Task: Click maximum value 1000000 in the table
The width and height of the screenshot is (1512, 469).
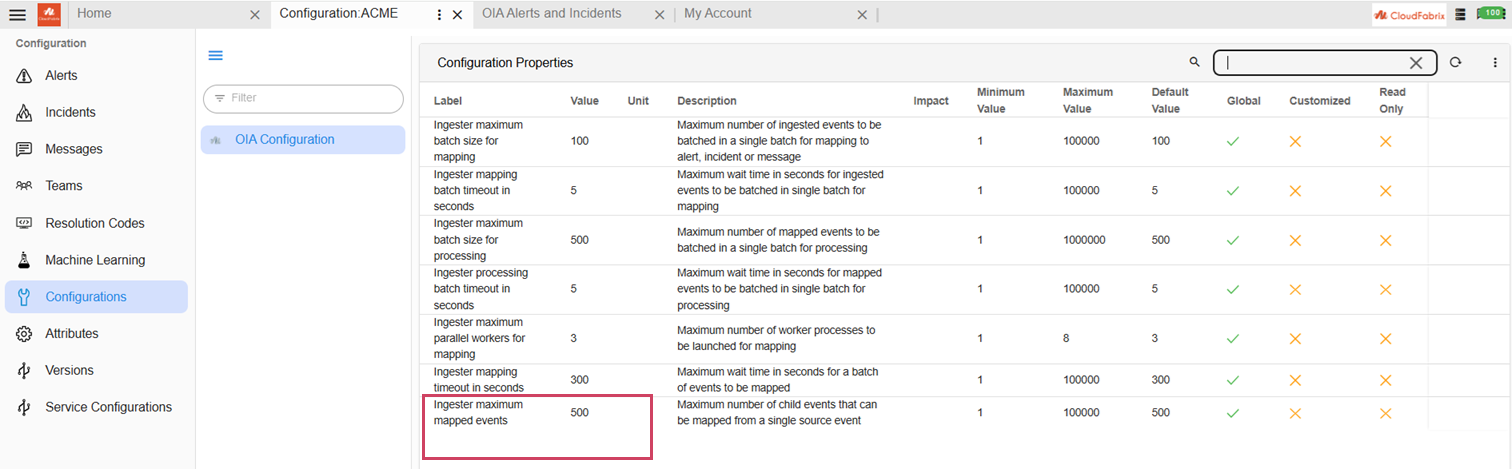Action: [1084, 240]
